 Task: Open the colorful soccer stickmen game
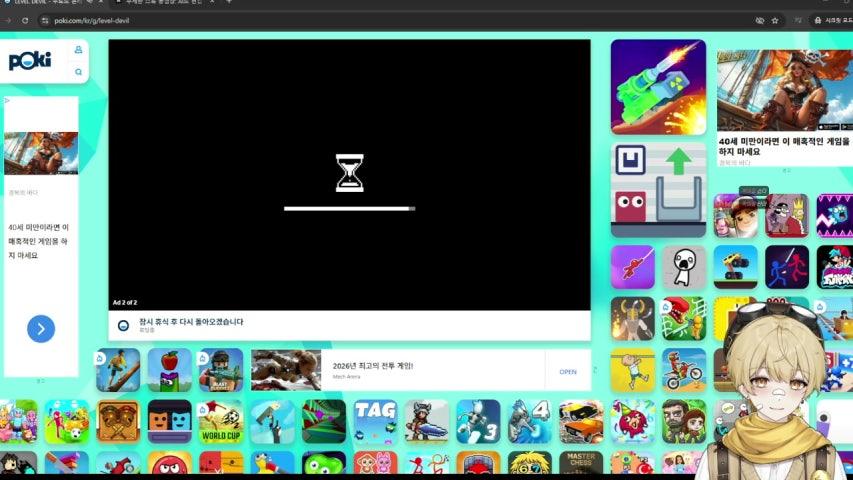point(67,422)
